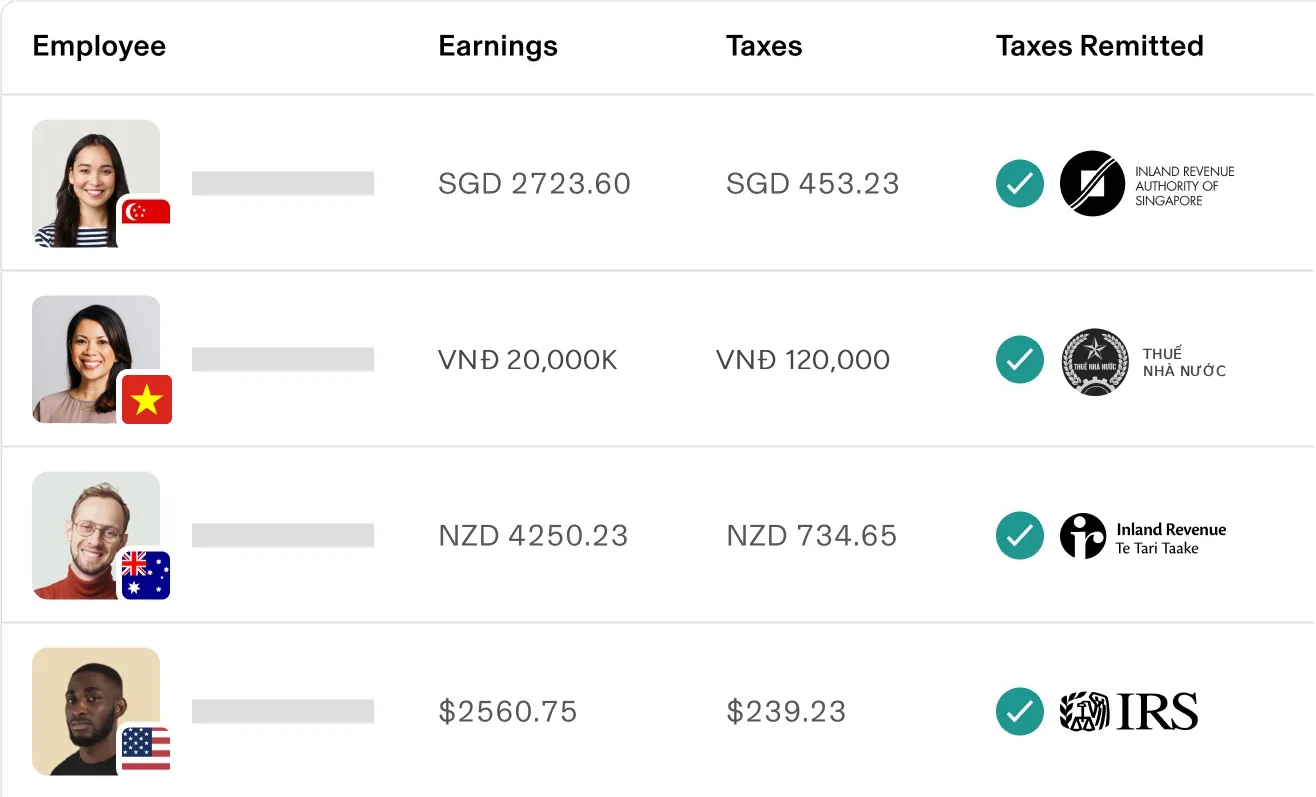Click the Australian flag badge

pos(146,575)
